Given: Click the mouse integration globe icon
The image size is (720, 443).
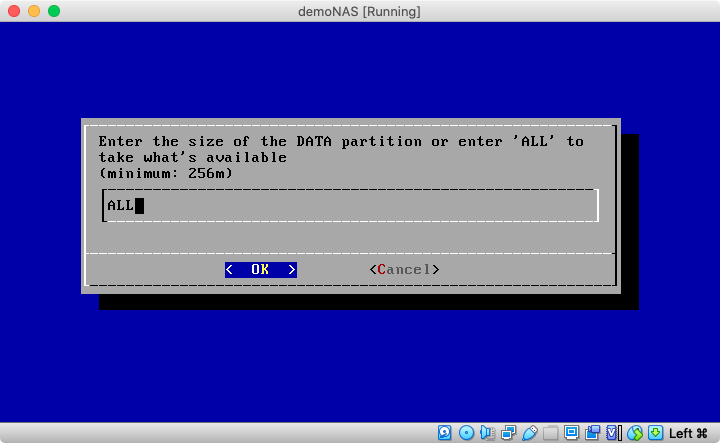Looking at the screenshot, I should point(635,433).
